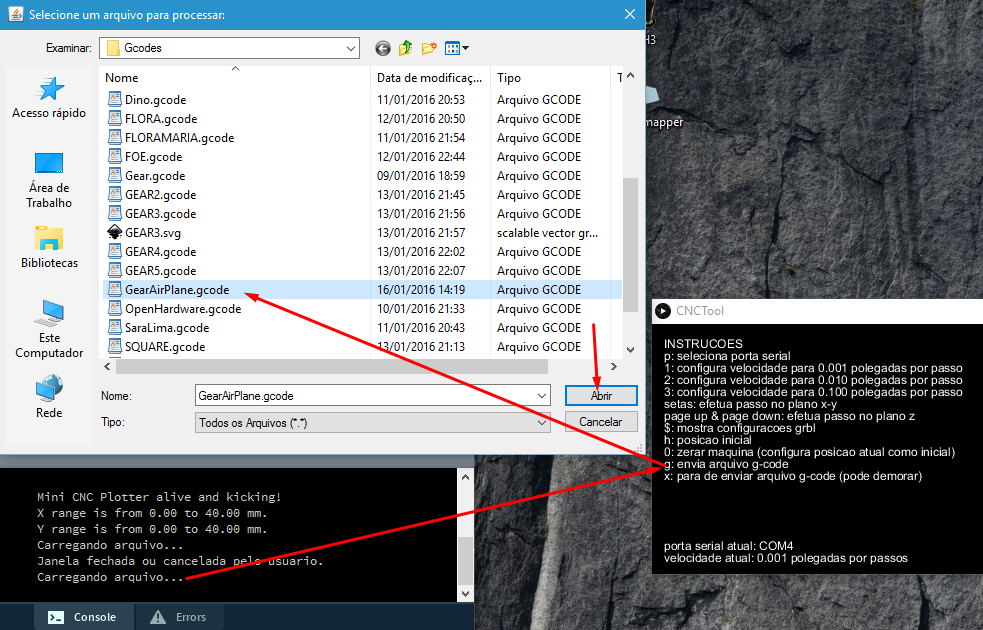Viewport: 983px width, 630px height.
Task: Click the file list horizontal scrollbar thumb
Action: 332,366
